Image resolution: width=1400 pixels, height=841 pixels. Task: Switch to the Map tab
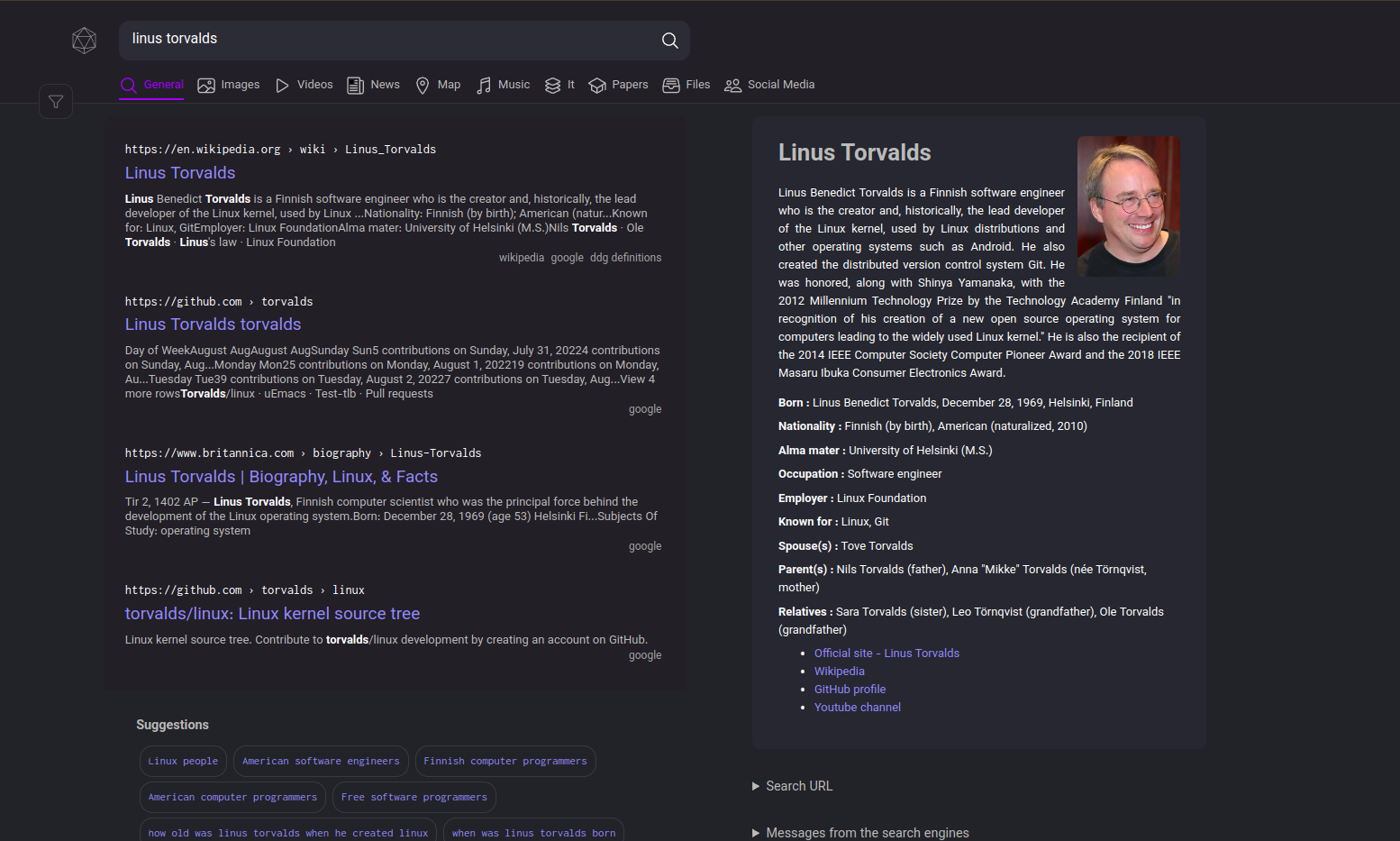click(438, 86)
